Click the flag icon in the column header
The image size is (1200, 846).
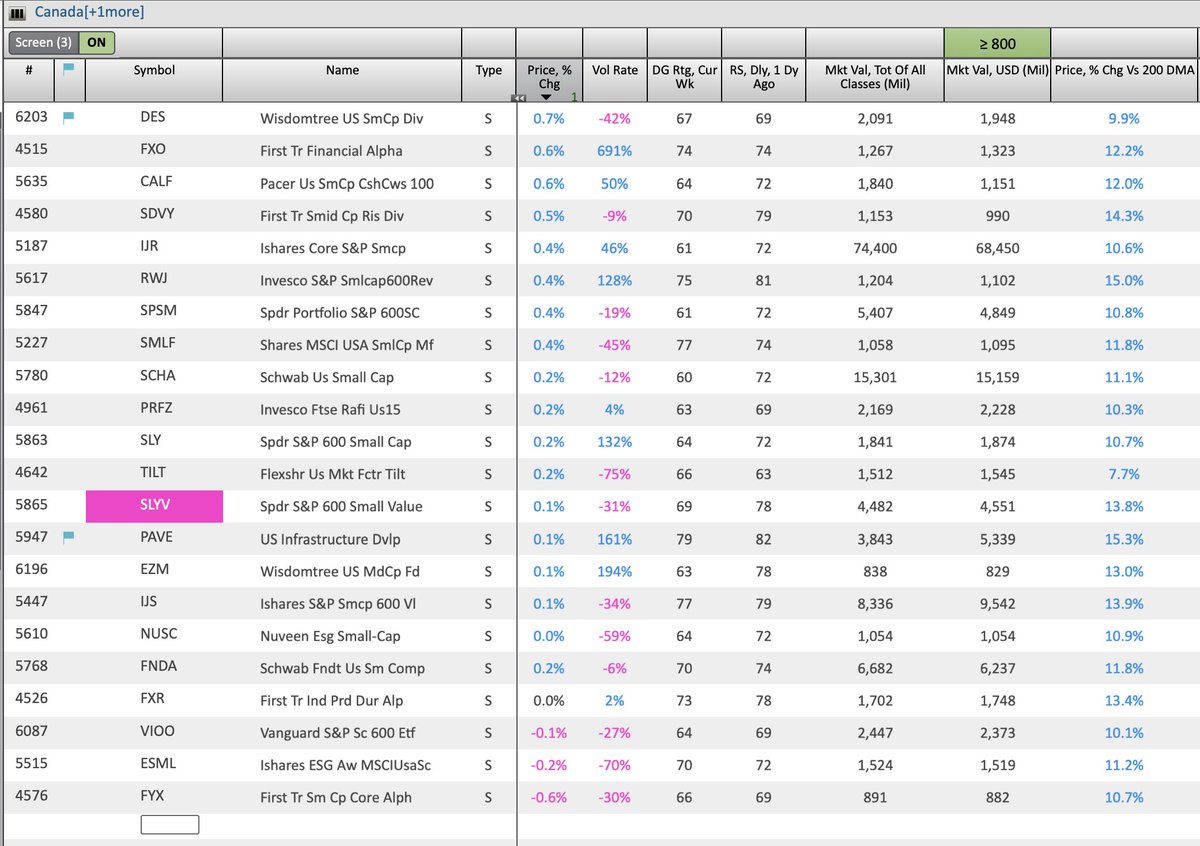click(x=69, y=70)
